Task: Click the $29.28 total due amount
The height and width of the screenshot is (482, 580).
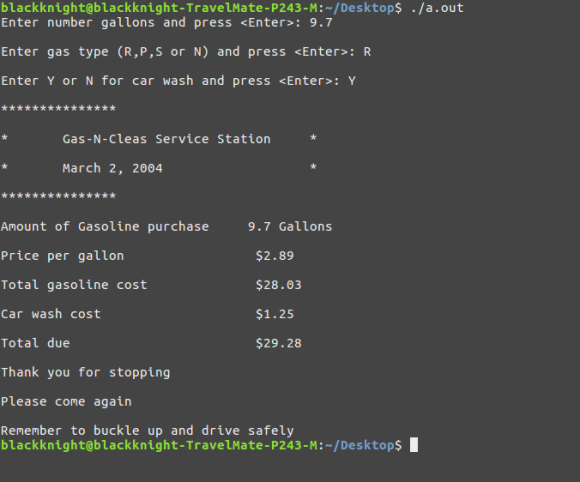Action: 279,343
